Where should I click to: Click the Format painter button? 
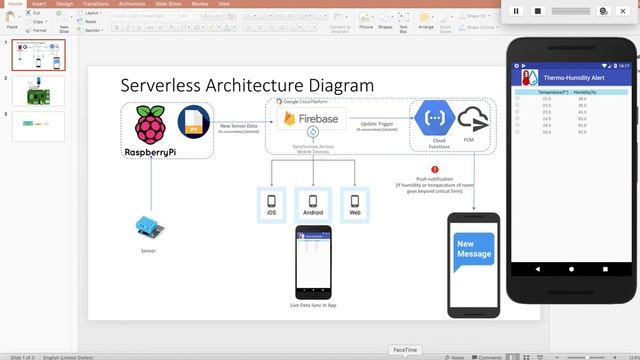click(x=36, y=30)
